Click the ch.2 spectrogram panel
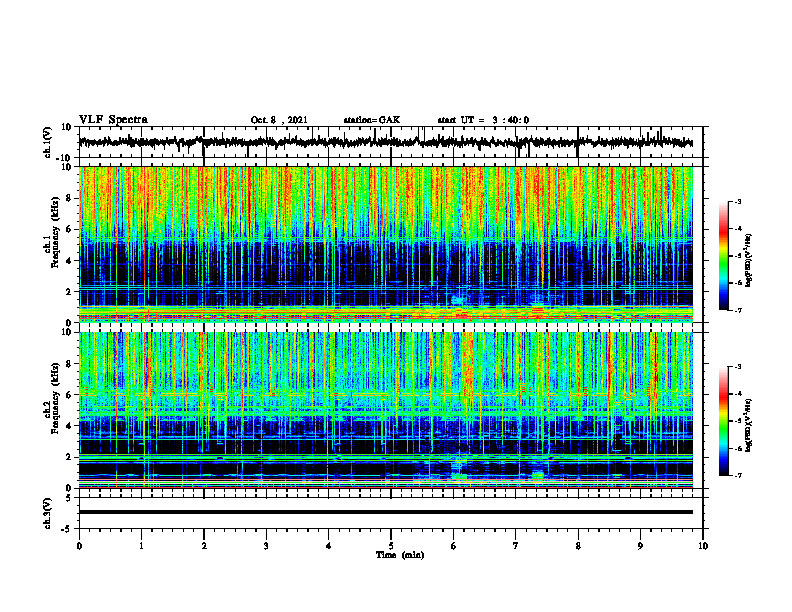Image resolution: width=792 pixels, height=612 pixels. tap(385, 410)
